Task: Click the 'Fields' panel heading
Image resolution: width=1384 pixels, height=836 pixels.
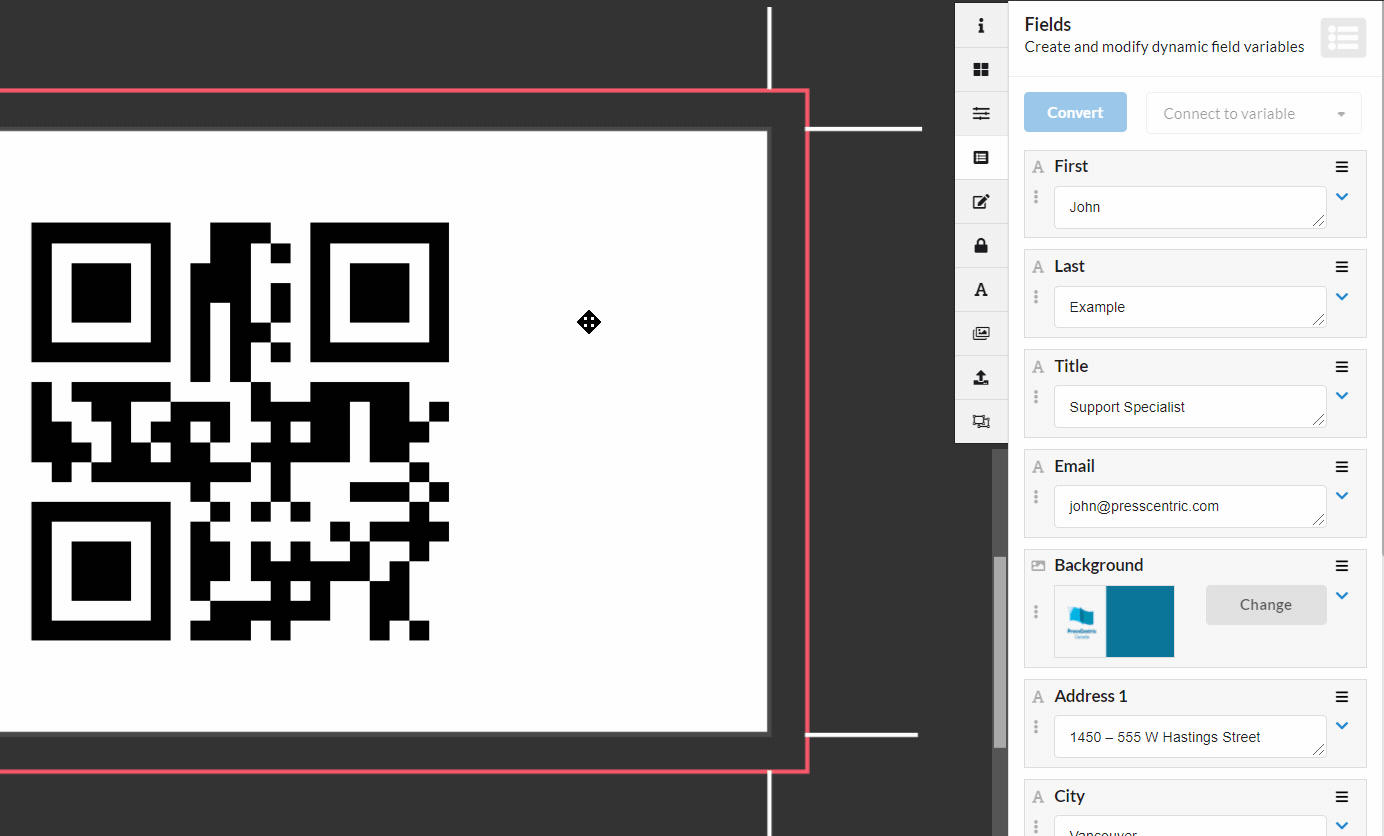Action: (1048, 25)
